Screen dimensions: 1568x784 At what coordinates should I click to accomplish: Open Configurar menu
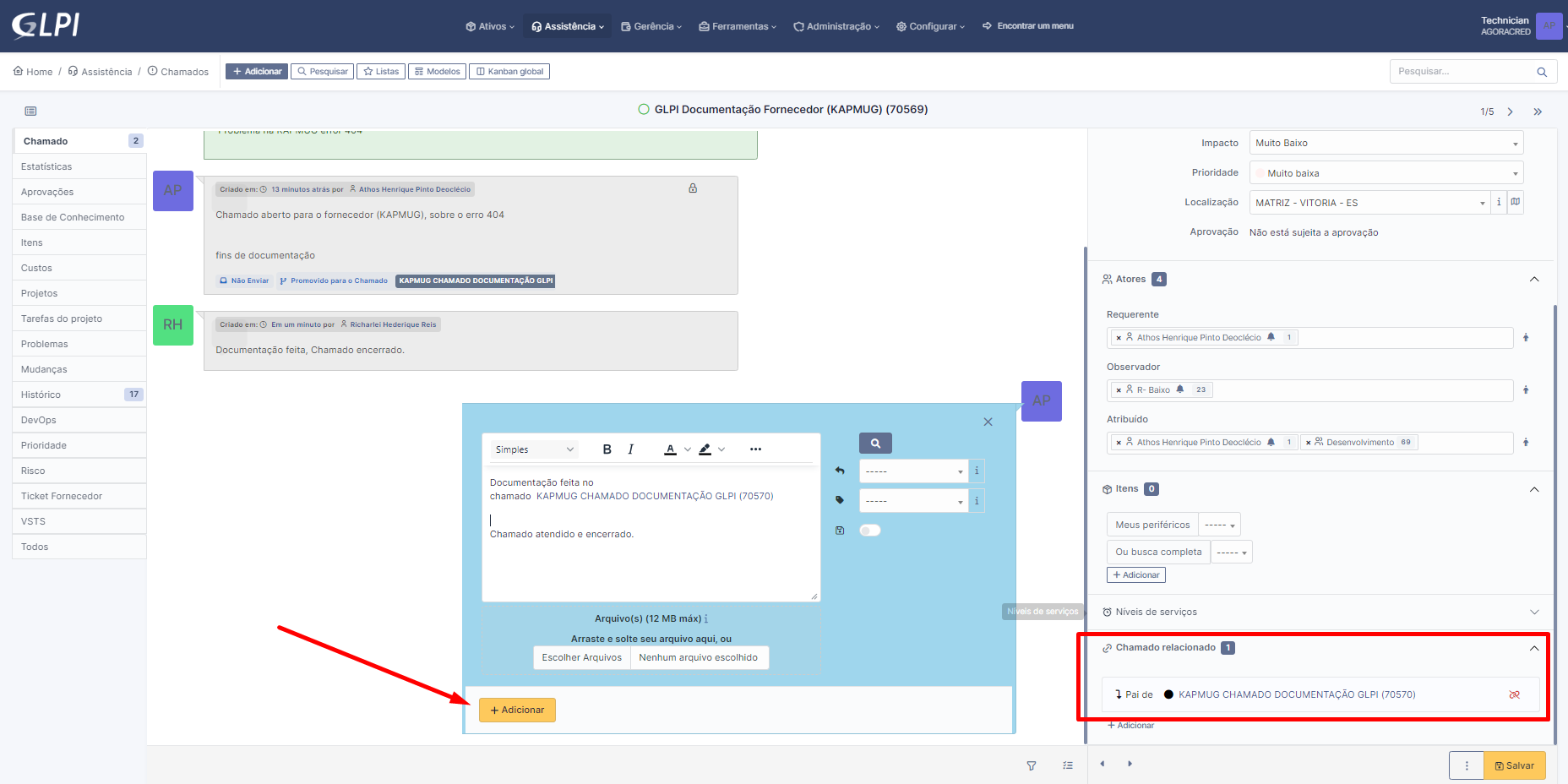[930, 26]
